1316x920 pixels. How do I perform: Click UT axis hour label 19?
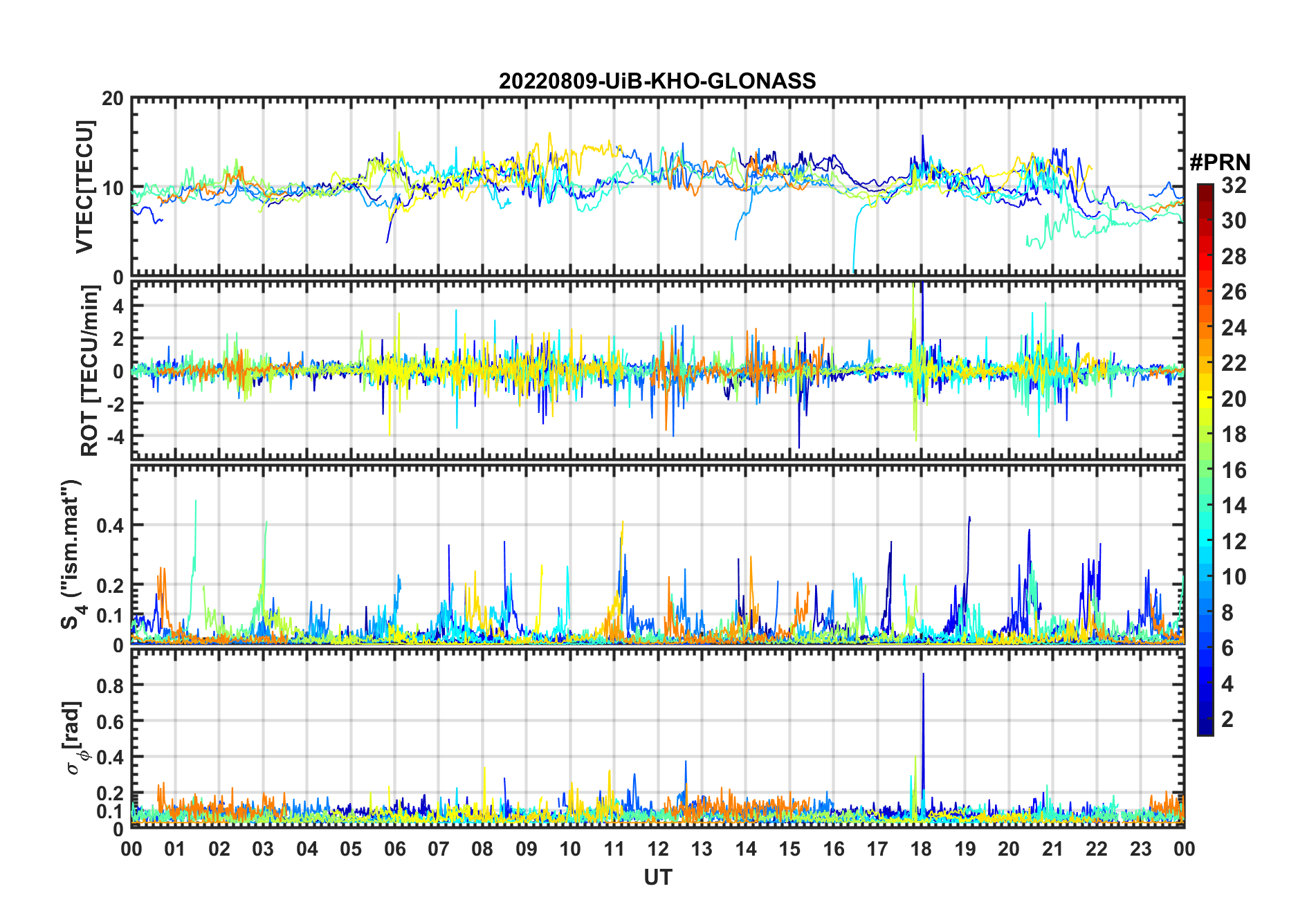[965, 849]
